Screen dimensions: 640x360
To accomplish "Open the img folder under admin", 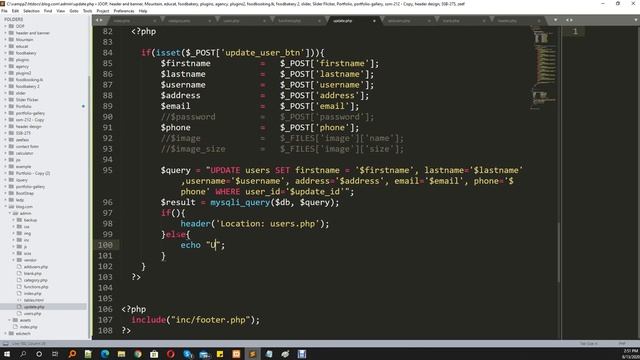I will point(27,233).
